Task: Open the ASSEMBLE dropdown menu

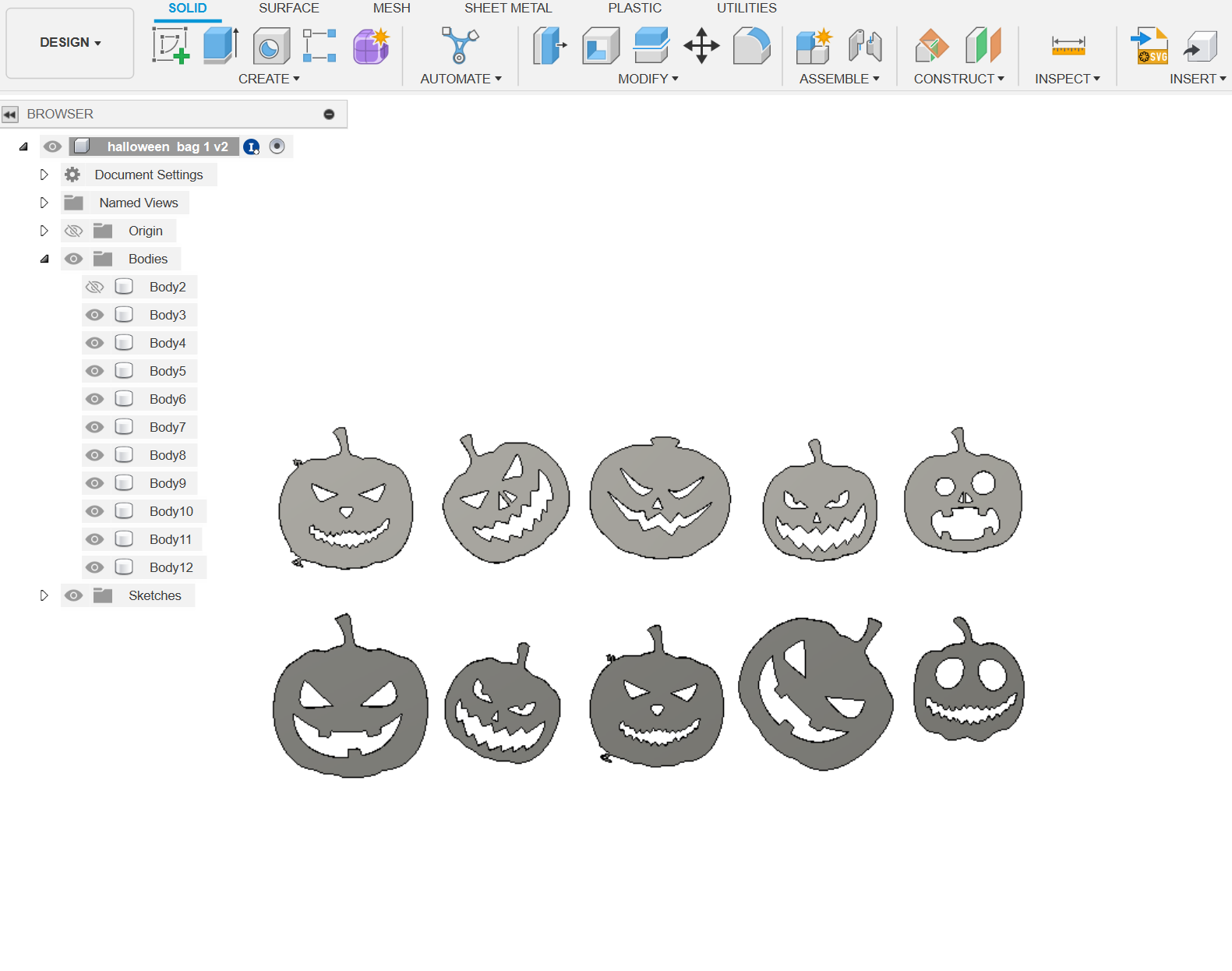Action: (839, 79)
